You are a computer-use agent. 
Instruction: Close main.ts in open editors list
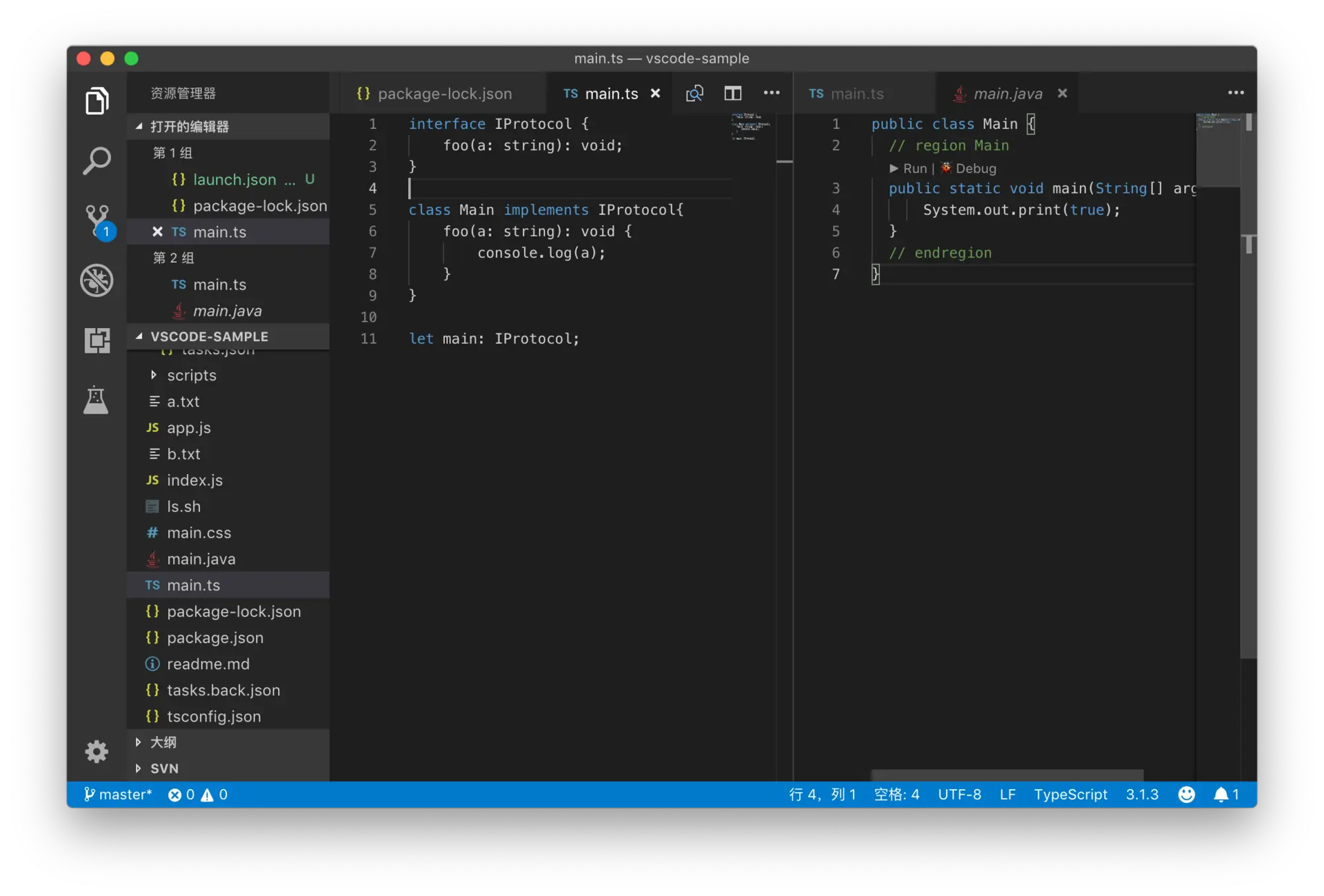tap(157, 232)
